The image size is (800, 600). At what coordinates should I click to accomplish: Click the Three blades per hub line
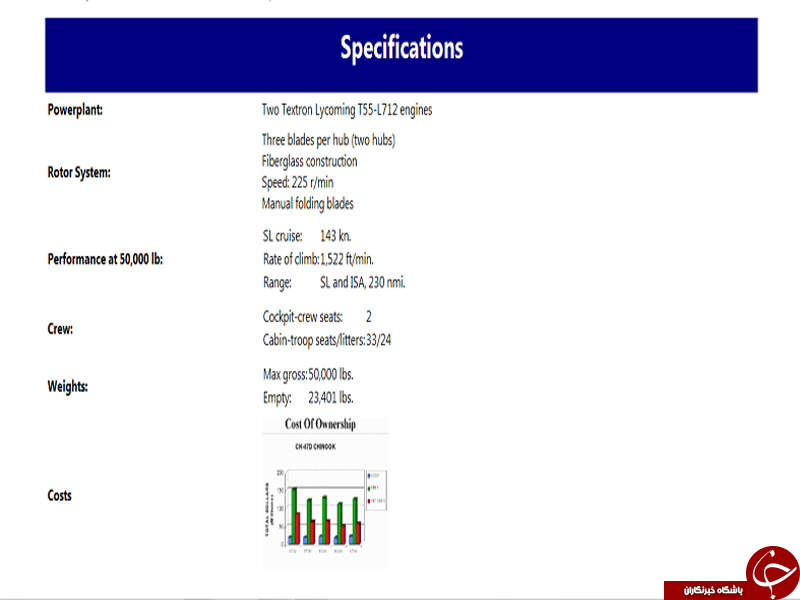[335, 140]
